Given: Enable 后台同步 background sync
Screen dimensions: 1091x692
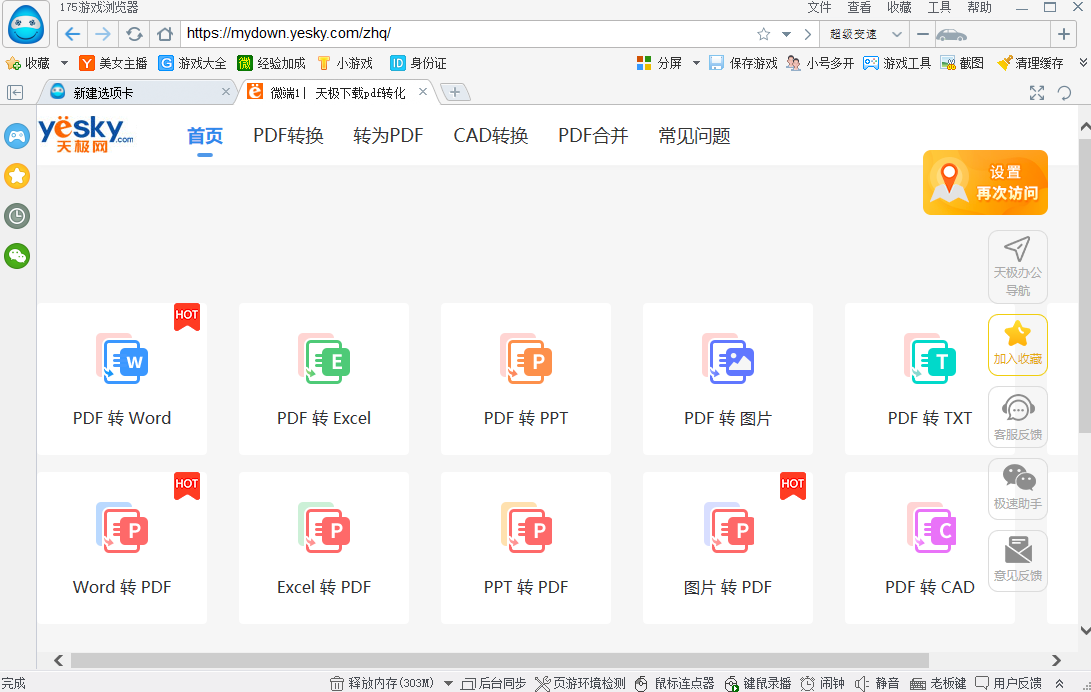Looking at the screenshot, I should 492,683.
